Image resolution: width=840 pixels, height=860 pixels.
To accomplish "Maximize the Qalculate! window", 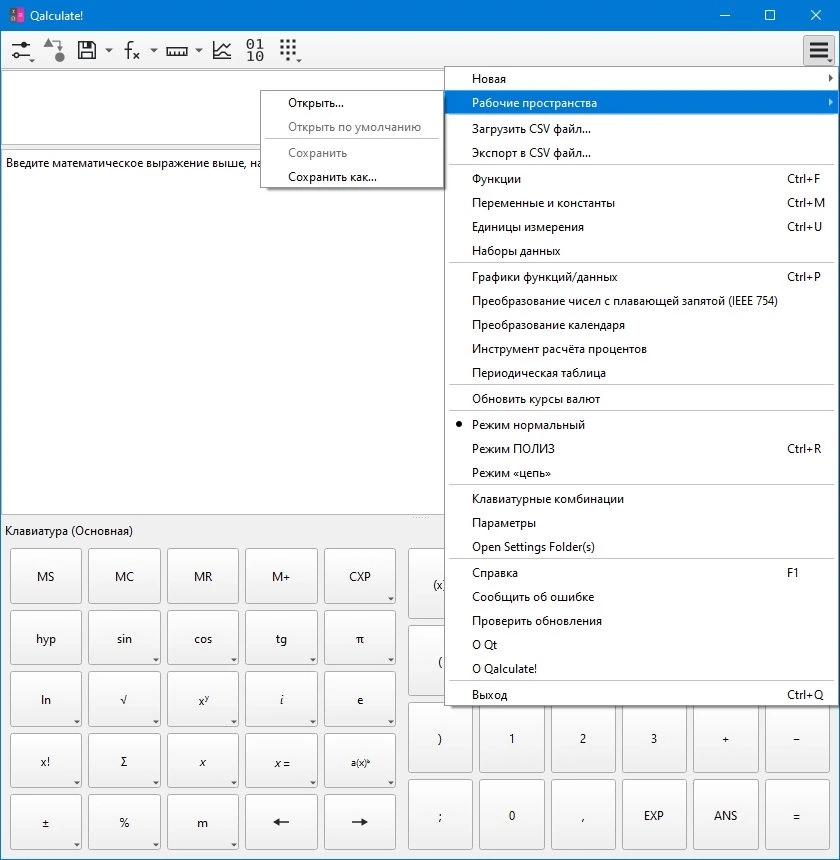I will [x=770, y=15].
